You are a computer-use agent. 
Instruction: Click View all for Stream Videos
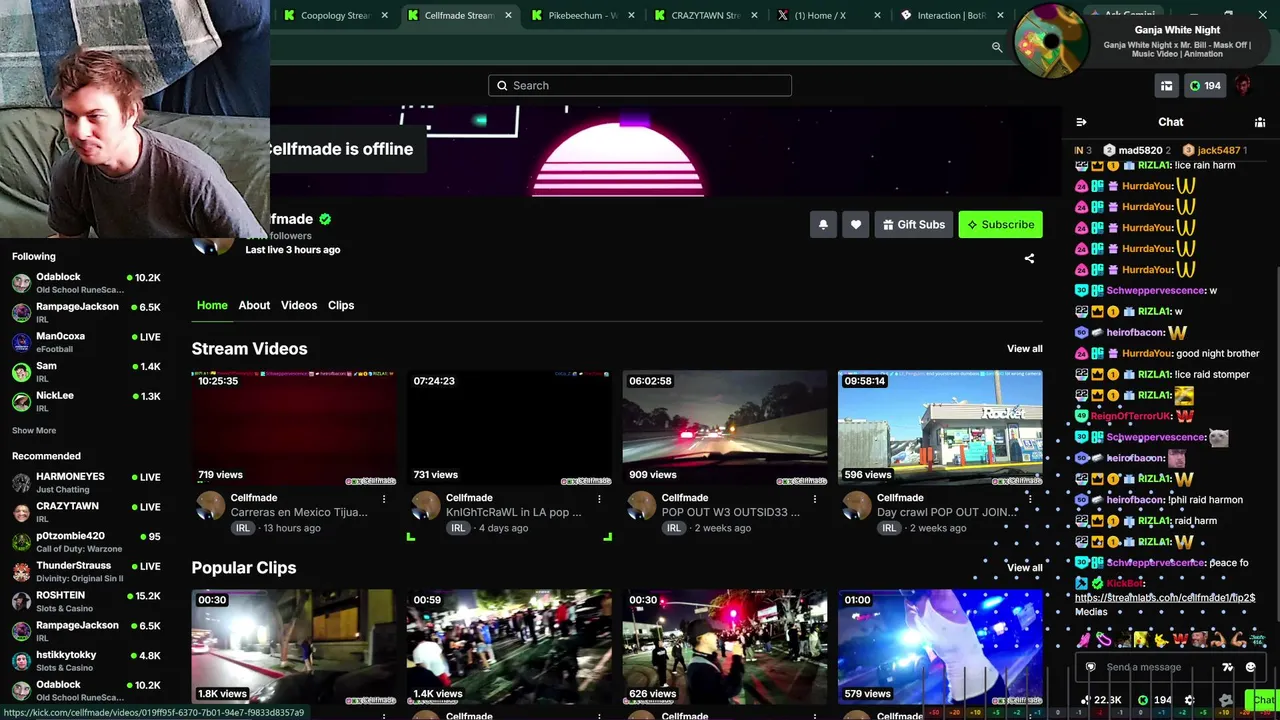[x=1024, y=349]
